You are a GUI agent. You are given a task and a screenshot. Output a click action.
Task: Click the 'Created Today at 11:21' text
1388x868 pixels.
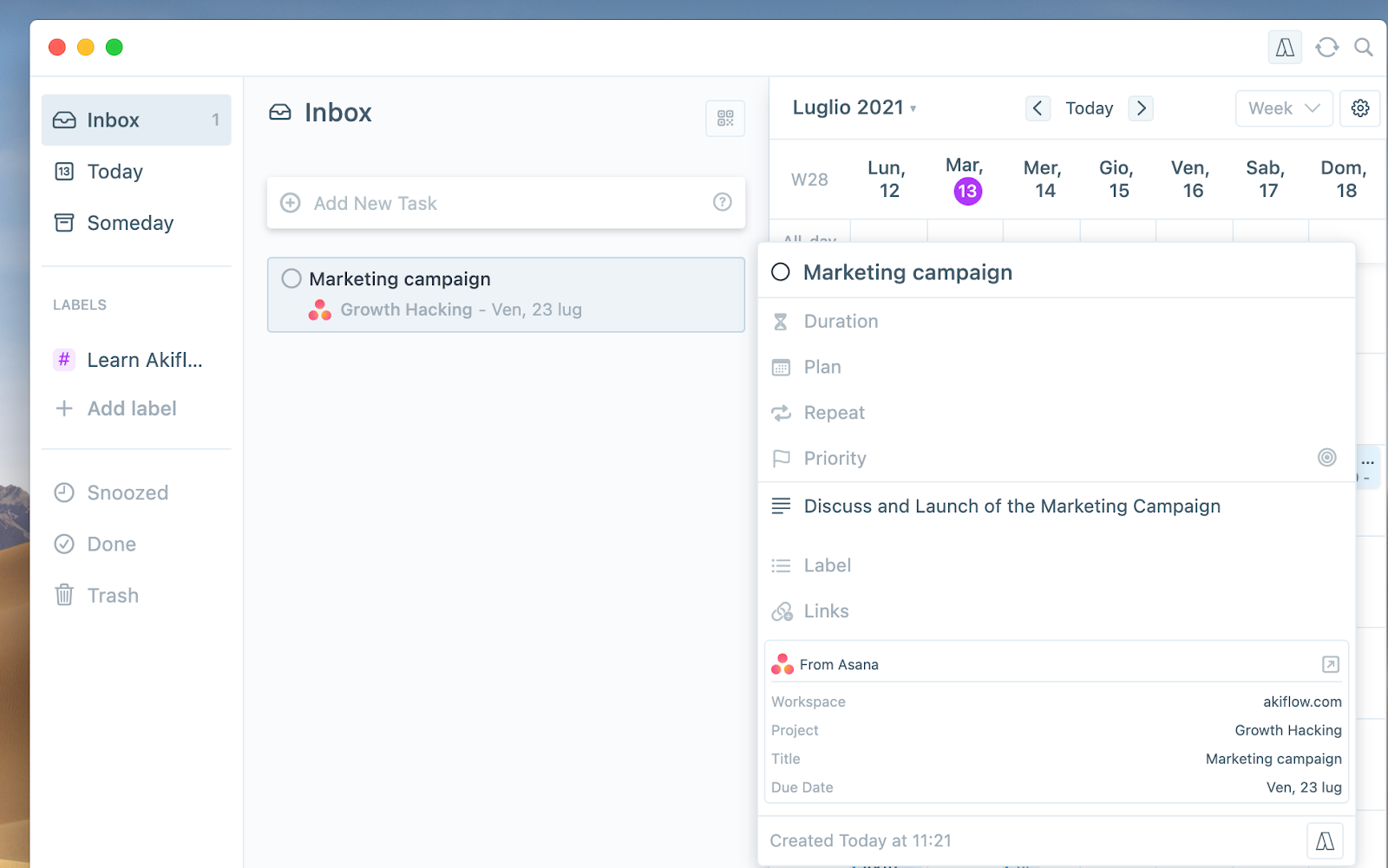[861, 840]
